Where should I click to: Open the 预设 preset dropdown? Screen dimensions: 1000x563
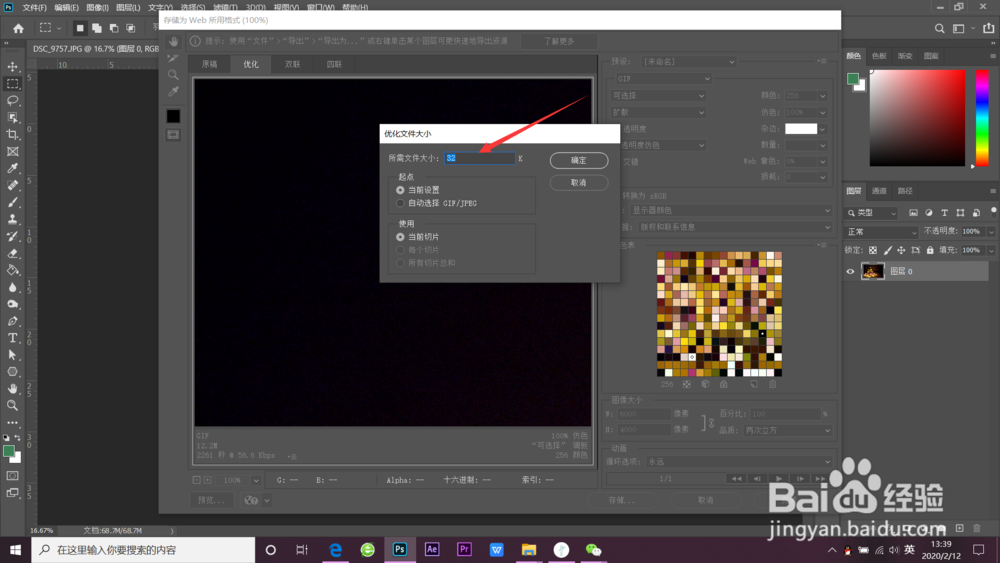pos(688,62)
